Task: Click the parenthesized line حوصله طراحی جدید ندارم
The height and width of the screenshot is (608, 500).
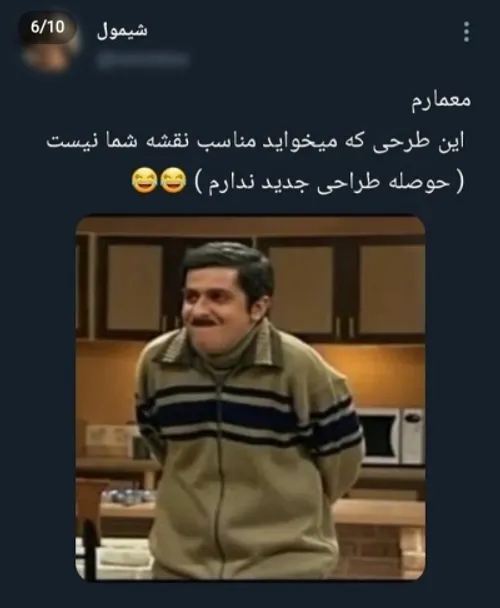Action: 329,182
